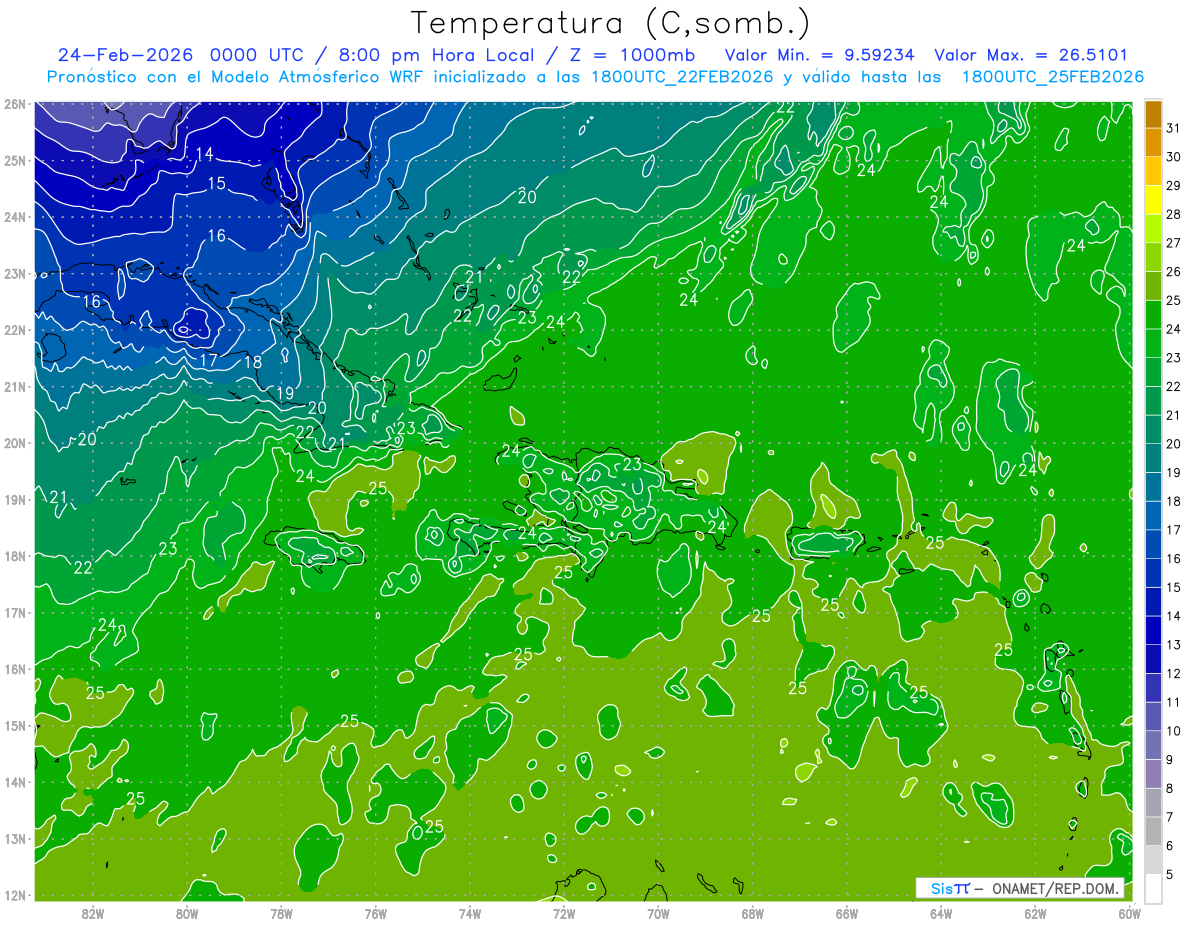Image resolution: width=1200 pixels, height=927 pixels.
Task: Click the "19" contour label on the map
Action: click(285, 394)
